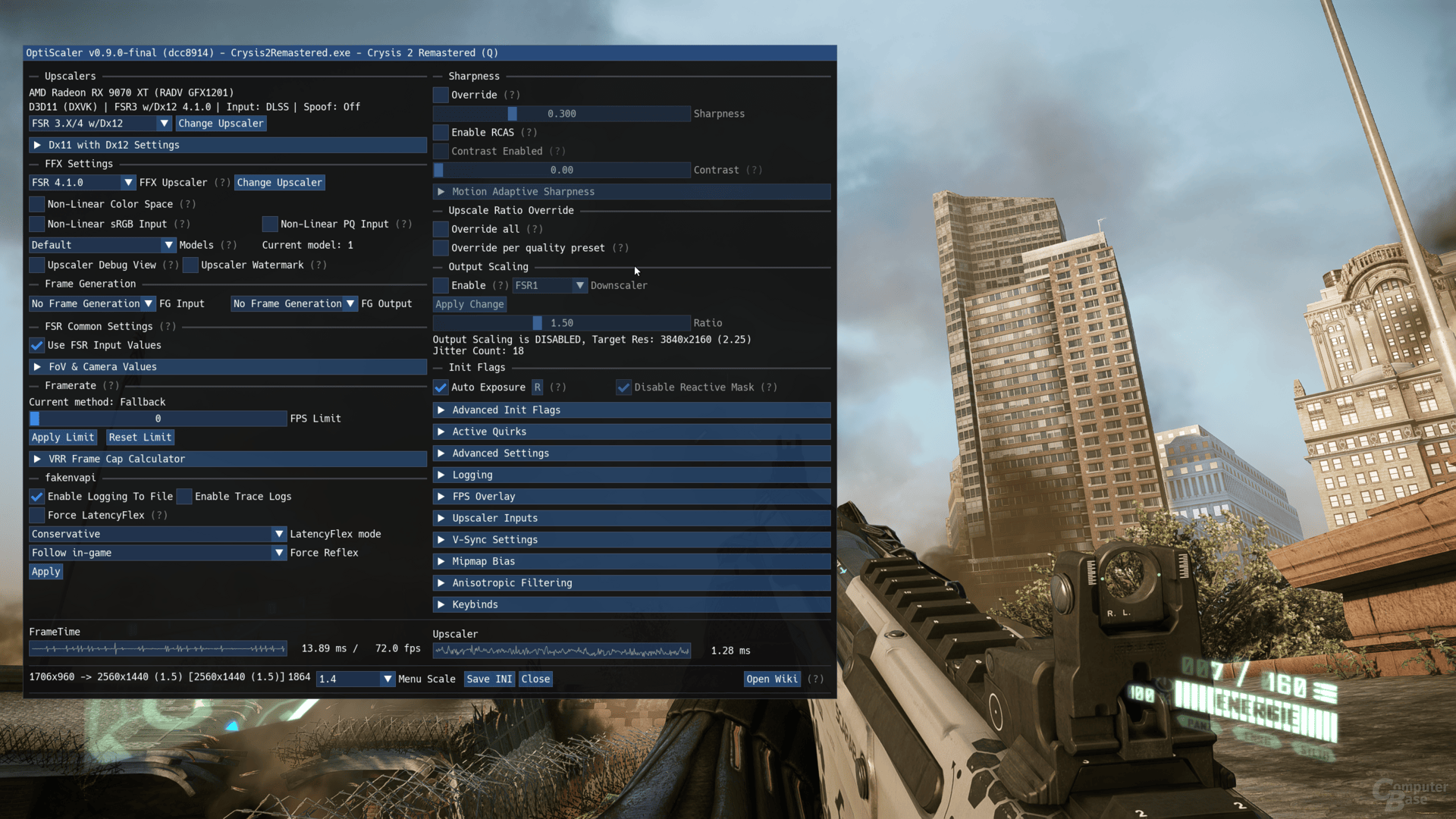Click the Output Scaling Ratio slider

[561, 323]
